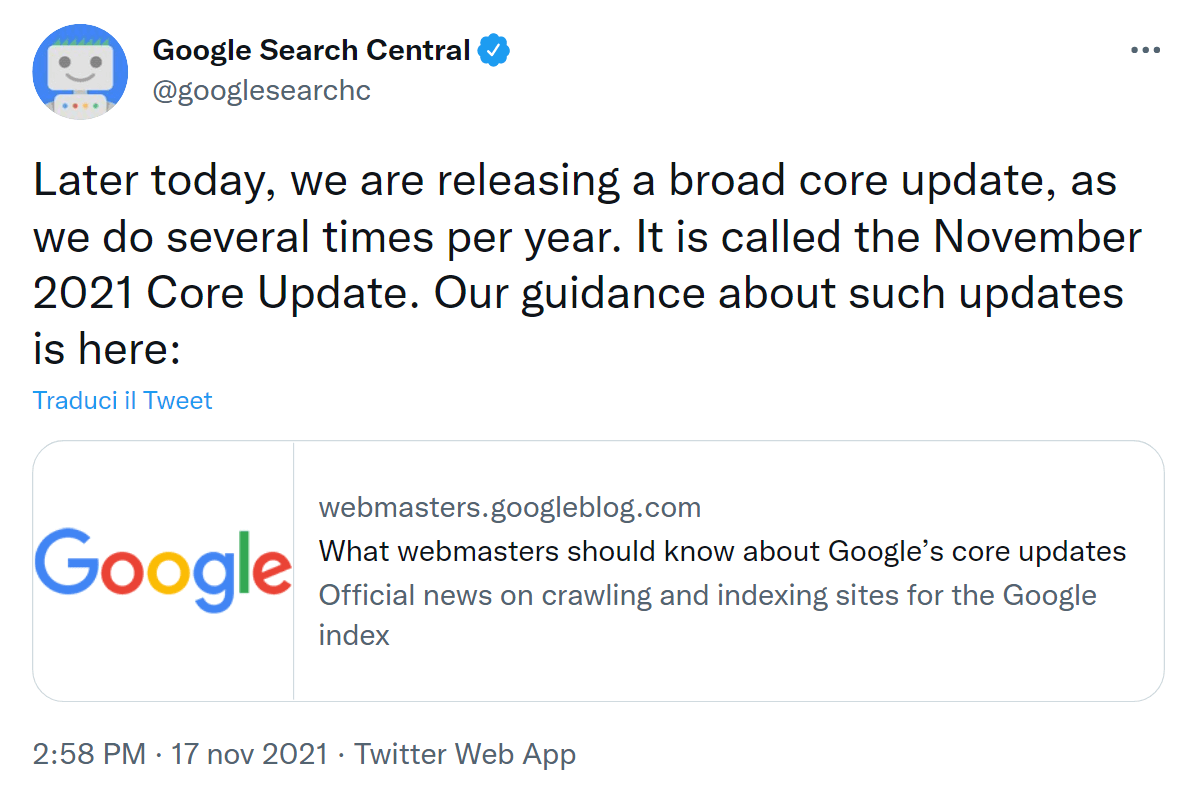Click the blue verified badge
Image resolution: width=1196 pixels, height=800 pixels.
pyautogui.click(x=493, y=50)
